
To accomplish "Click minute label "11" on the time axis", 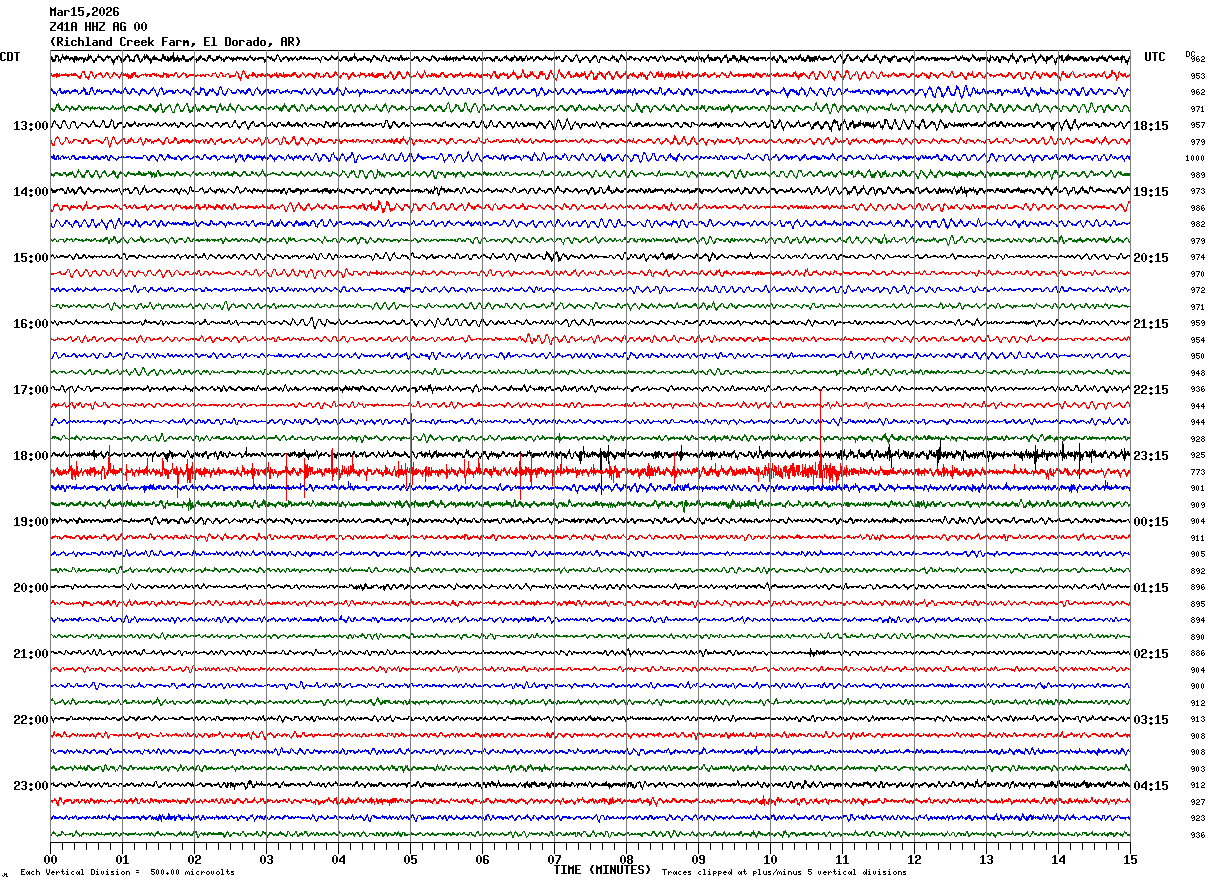I will coord(842,860).
